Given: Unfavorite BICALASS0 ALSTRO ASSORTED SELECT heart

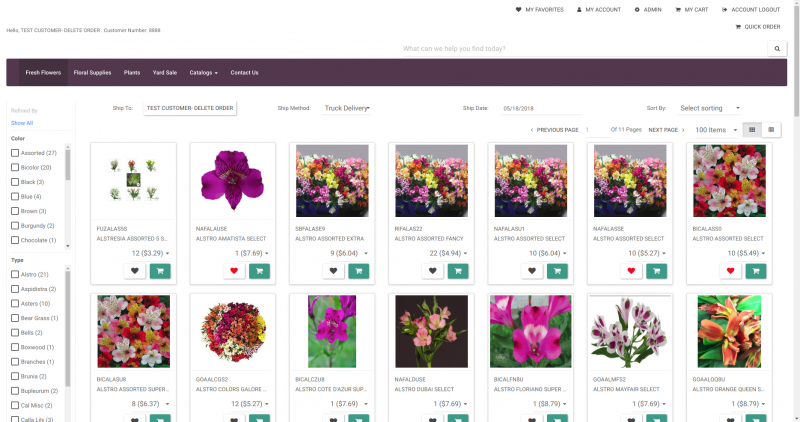Looking at the screenshot, I should (731, 271).
